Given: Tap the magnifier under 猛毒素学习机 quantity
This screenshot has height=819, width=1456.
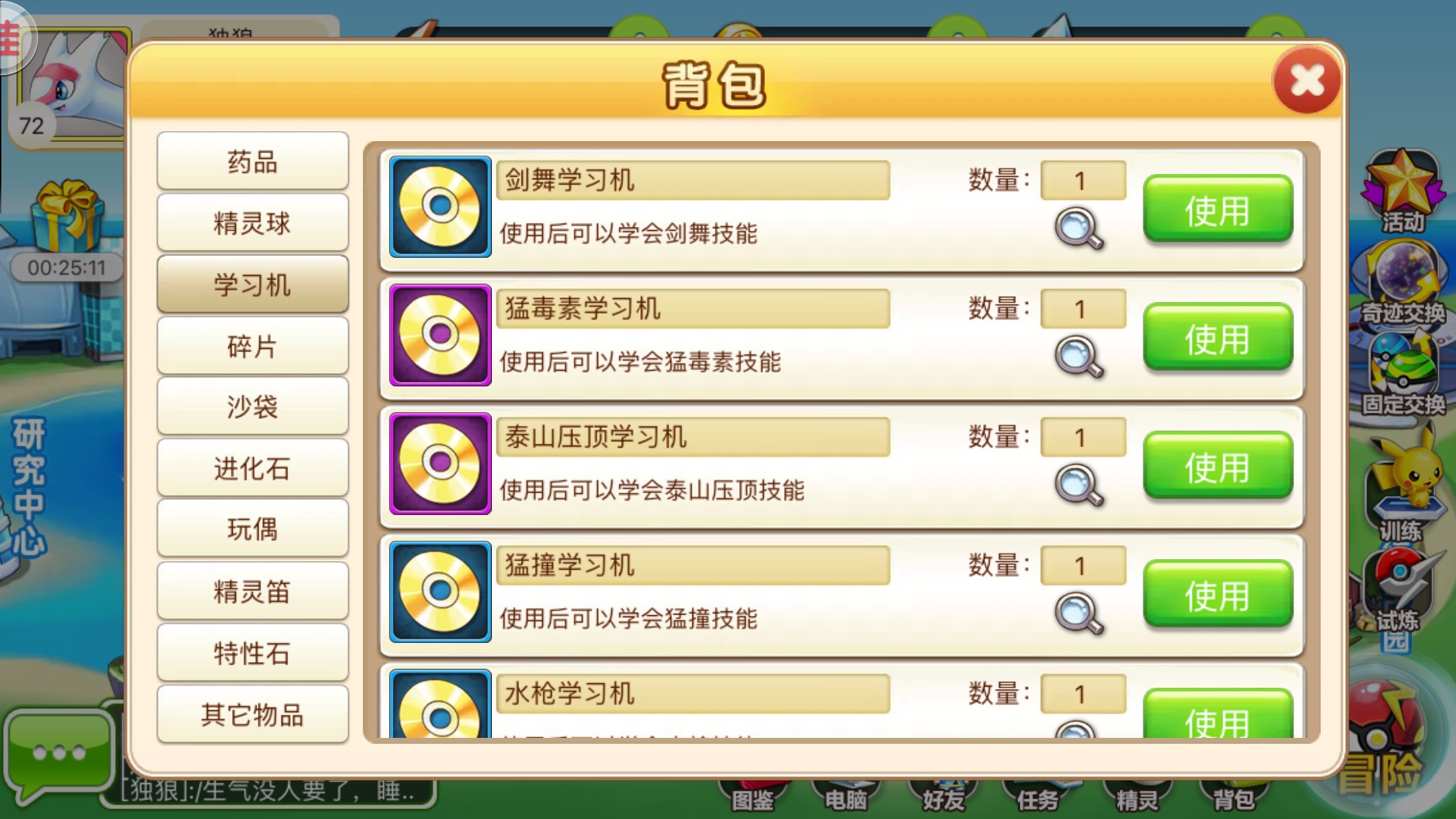Looking at the screenshot, I should click(1079, 357).
